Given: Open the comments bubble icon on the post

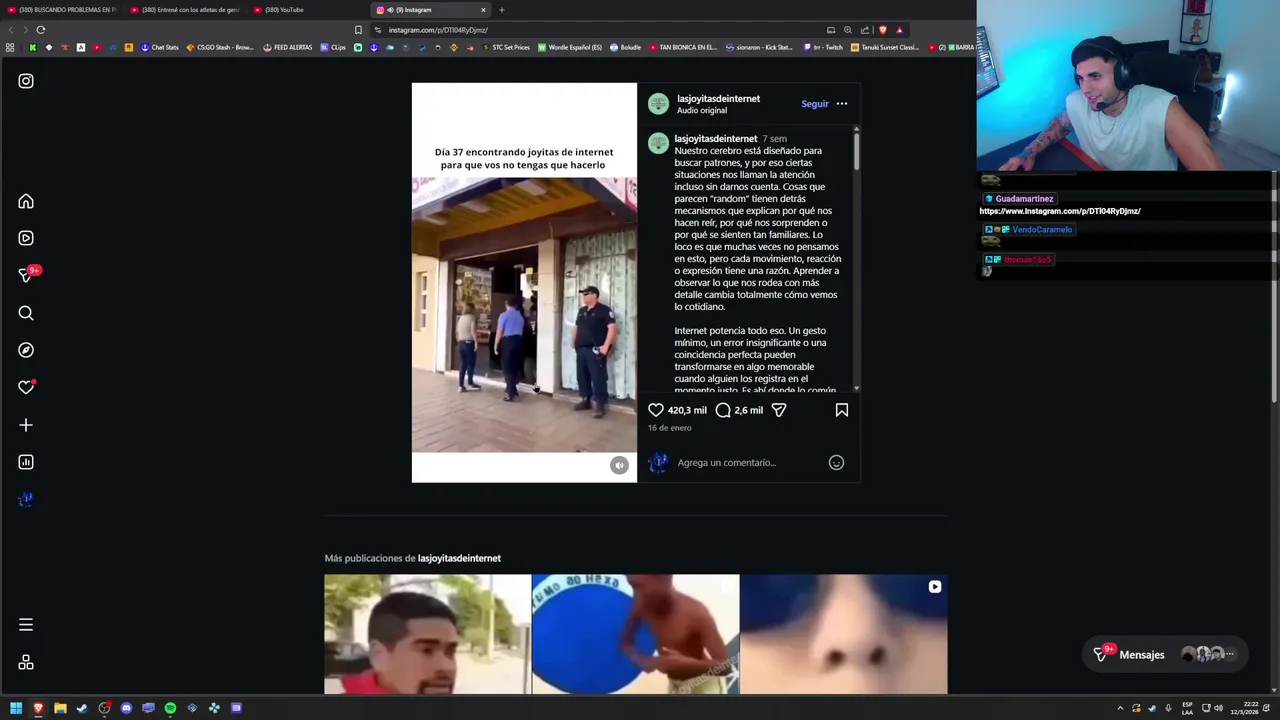Looking at the screenshot, I should (723, 410).
